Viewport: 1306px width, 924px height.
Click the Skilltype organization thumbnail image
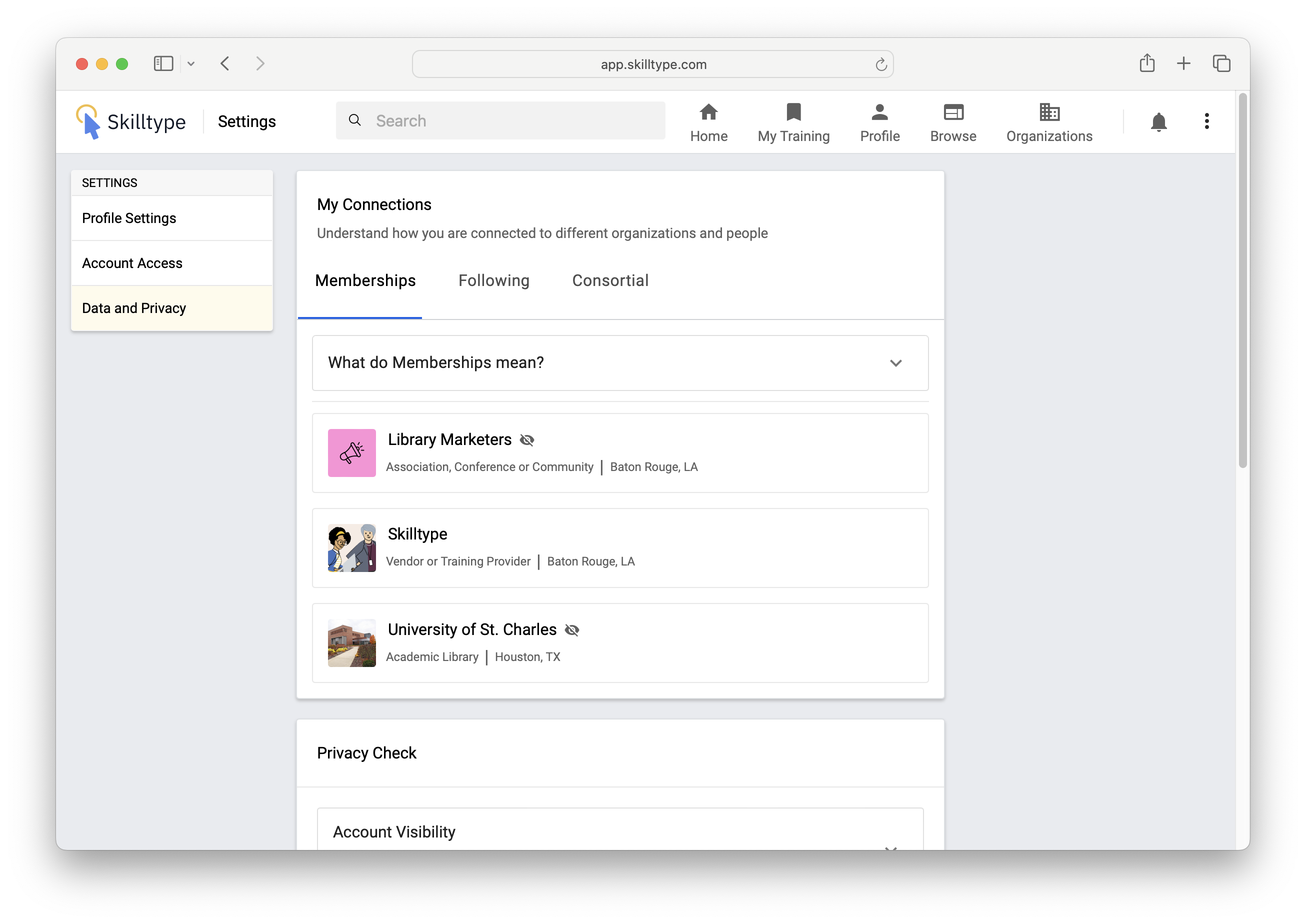point(351,548)
